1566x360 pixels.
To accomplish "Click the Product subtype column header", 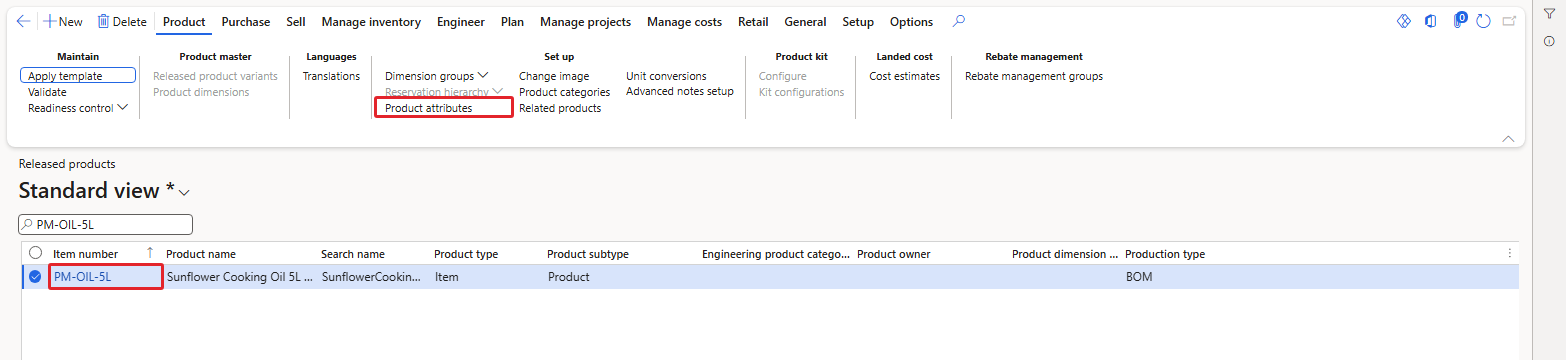I will (x=588, y=254).
